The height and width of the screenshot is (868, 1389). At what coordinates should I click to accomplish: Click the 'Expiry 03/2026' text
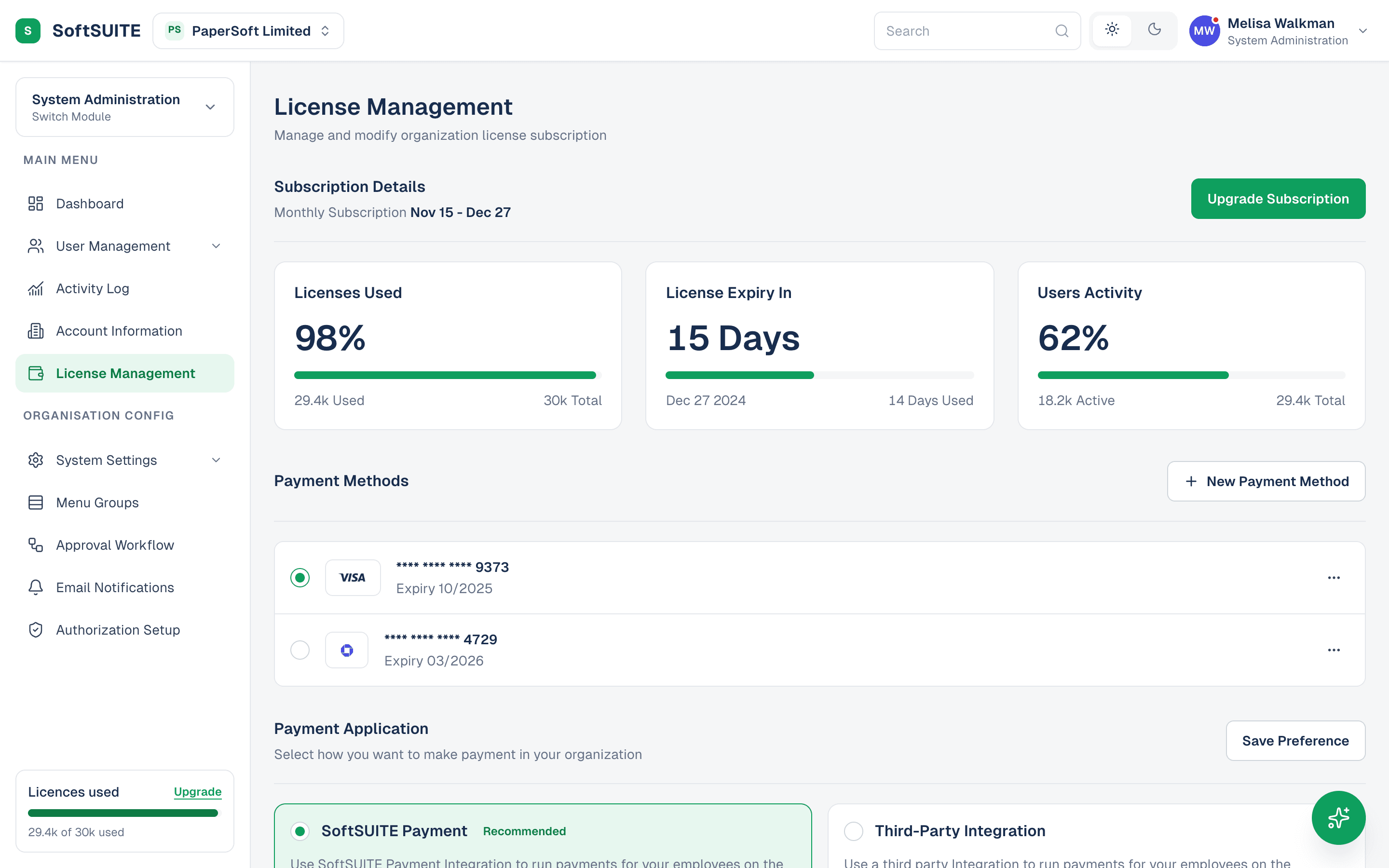click(434, 661)
